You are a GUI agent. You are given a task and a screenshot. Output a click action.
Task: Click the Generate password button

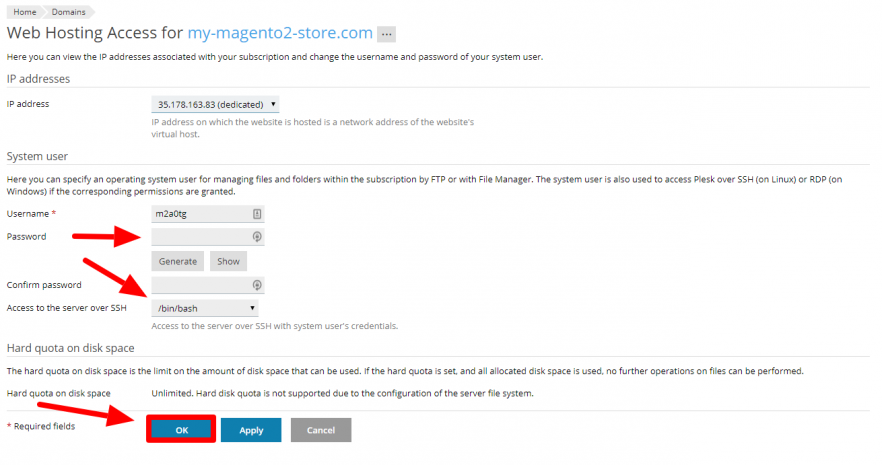click(178, 261)
